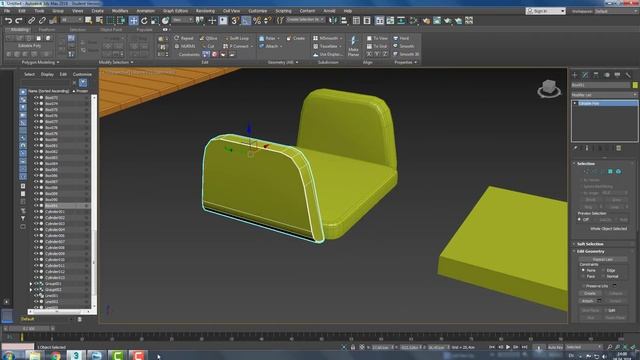Open the Sign In dropdown
640x360 pixels.
pyautogui.click(x=546, y=11)
